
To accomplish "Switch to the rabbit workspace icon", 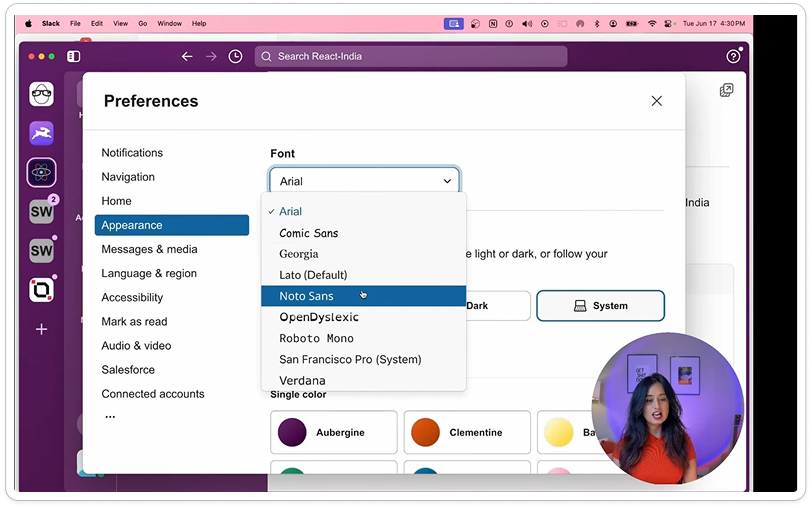I will tap(41, 134).
